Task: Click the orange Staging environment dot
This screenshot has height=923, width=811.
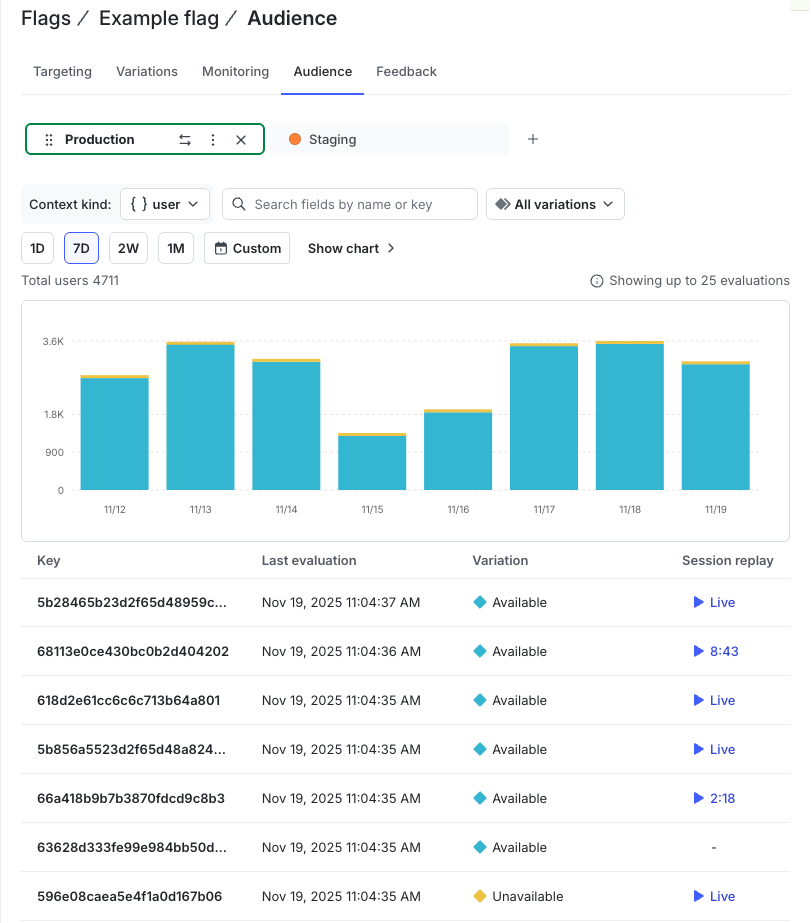Action: pos(295,139)
